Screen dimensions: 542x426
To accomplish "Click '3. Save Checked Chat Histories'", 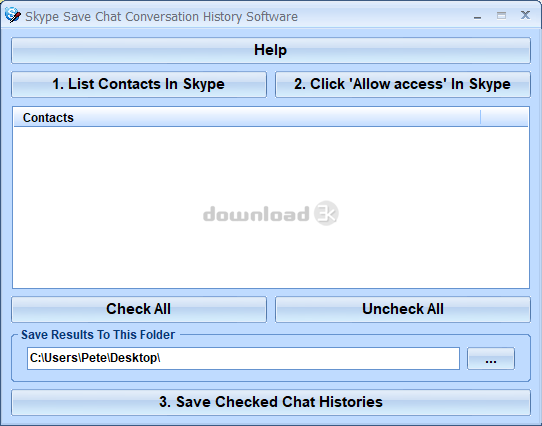I will [271, 402].
